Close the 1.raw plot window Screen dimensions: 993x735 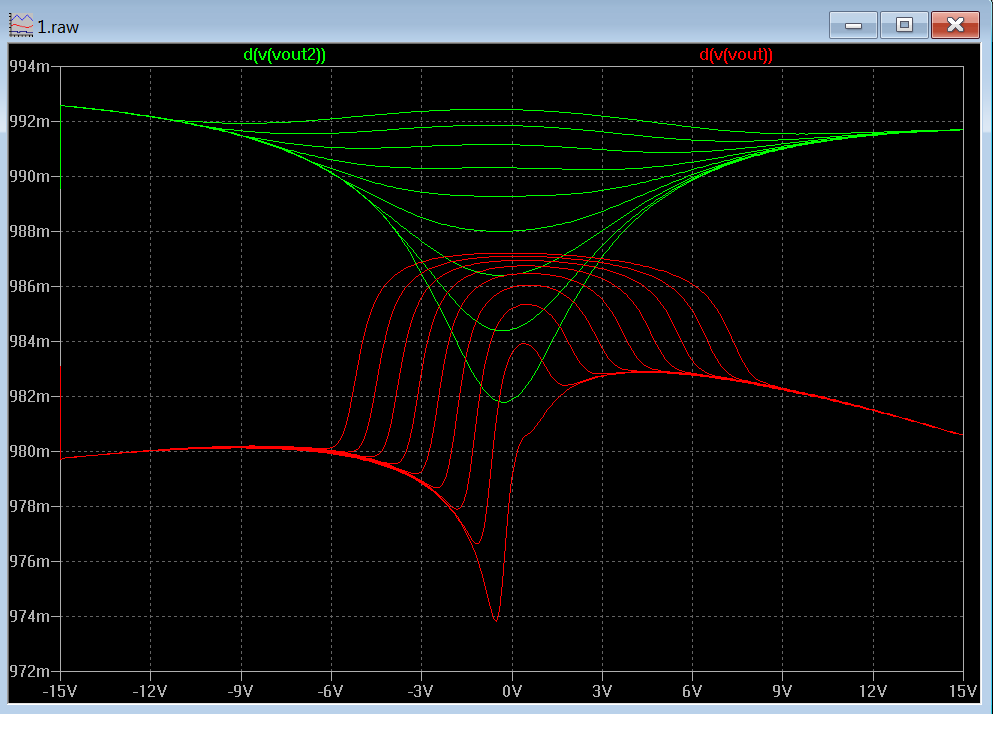[955, 25]
